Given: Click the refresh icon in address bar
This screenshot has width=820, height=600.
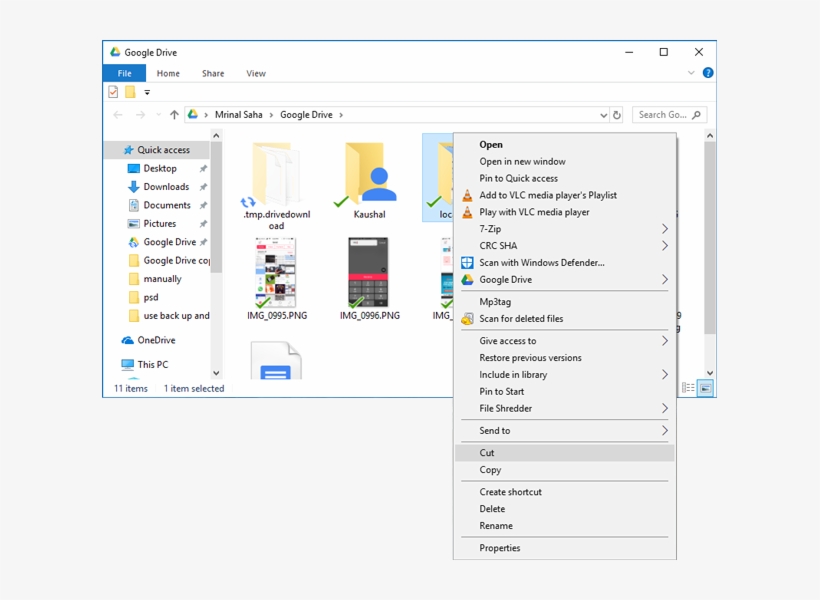Looking at the screenshot, I should click(617, 115).
